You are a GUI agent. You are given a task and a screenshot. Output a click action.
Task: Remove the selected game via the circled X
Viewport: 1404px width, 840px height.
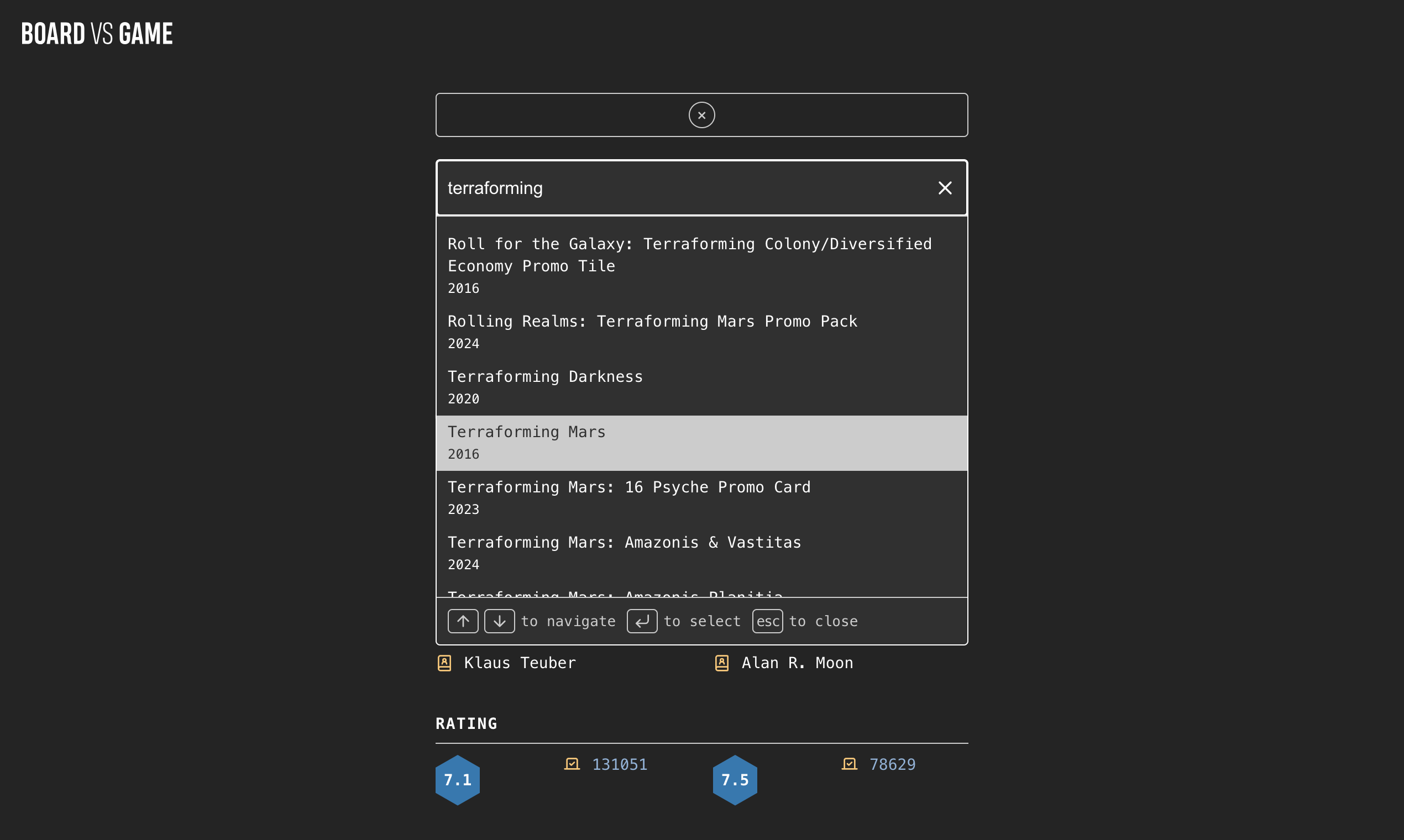click(701, 115)
